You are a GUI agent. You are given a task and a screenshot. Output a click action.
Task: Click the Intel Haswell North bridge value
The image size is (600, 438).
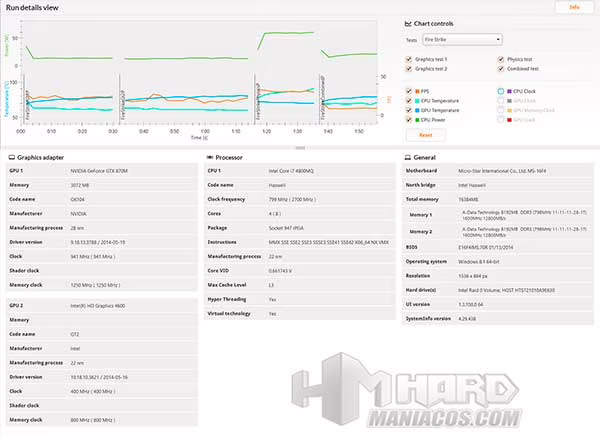click(472, 185)
